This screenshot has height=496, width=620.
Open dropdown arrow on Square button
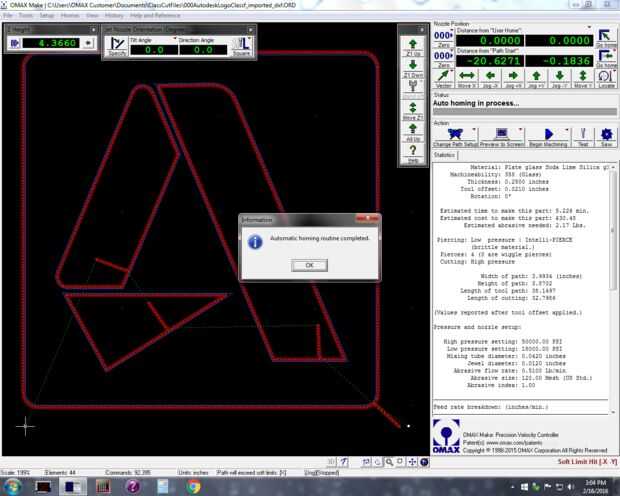tap(250, 39)
